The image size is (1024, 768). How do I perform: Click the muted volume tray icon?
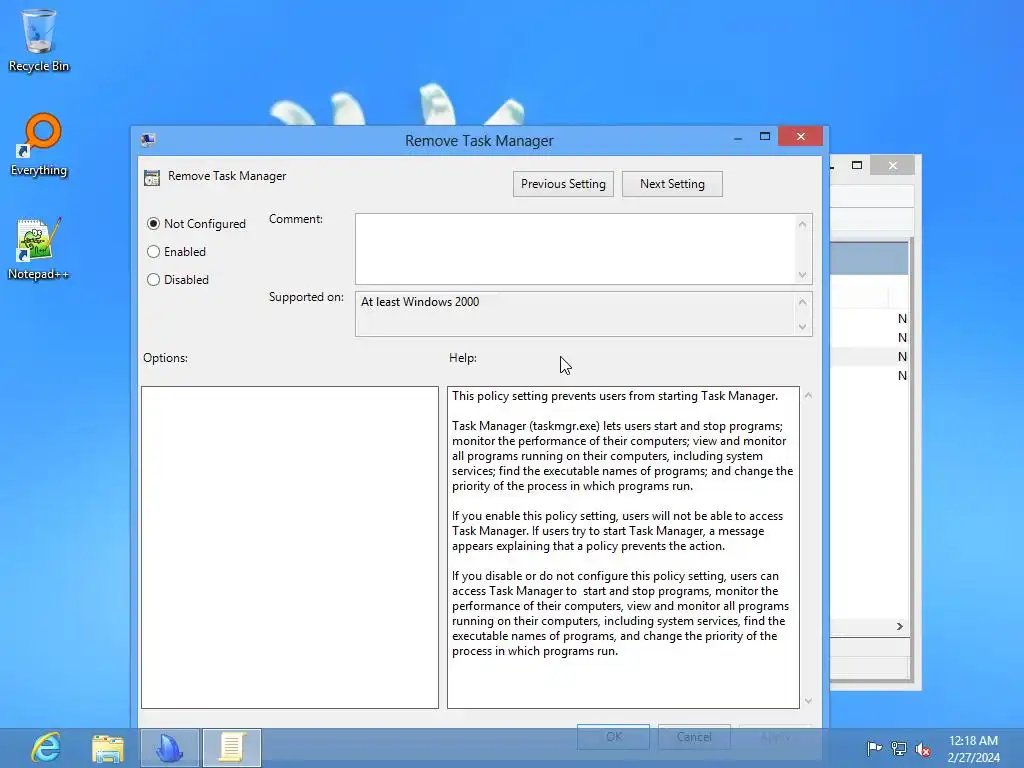click(x=923, y=748)
